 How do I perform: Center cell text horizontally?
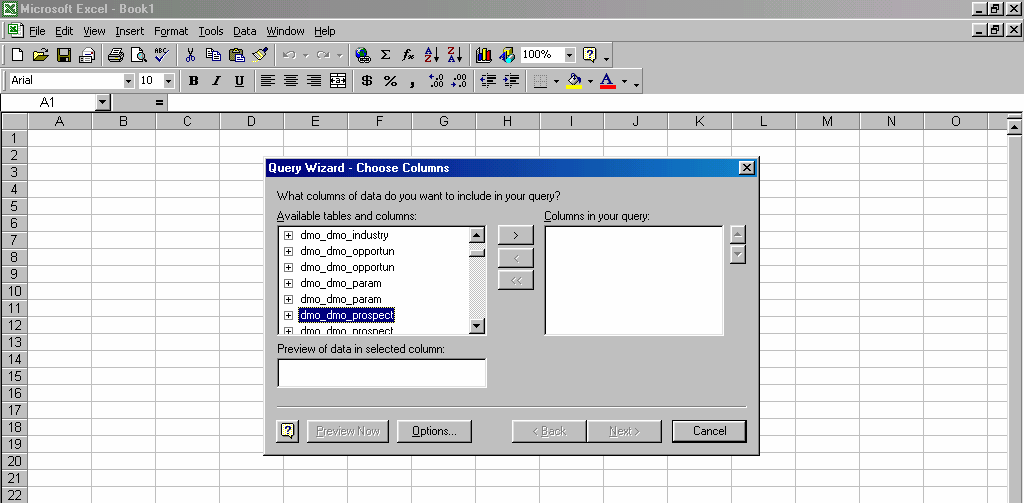(x=291, y=81)
